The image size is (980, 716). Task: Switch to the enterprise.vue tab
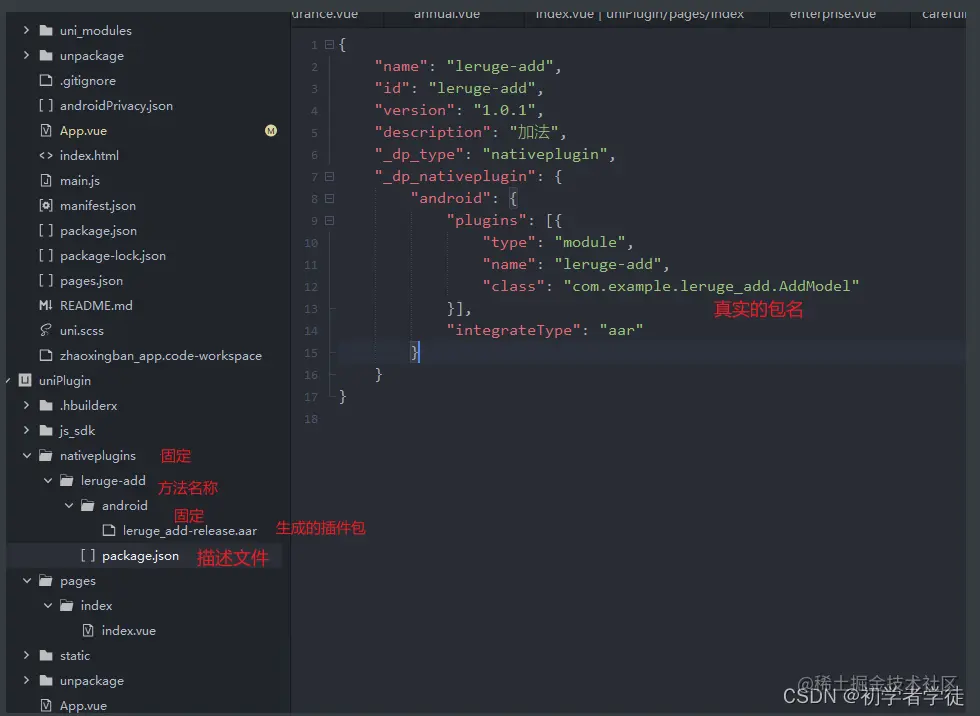coord(832,14)
